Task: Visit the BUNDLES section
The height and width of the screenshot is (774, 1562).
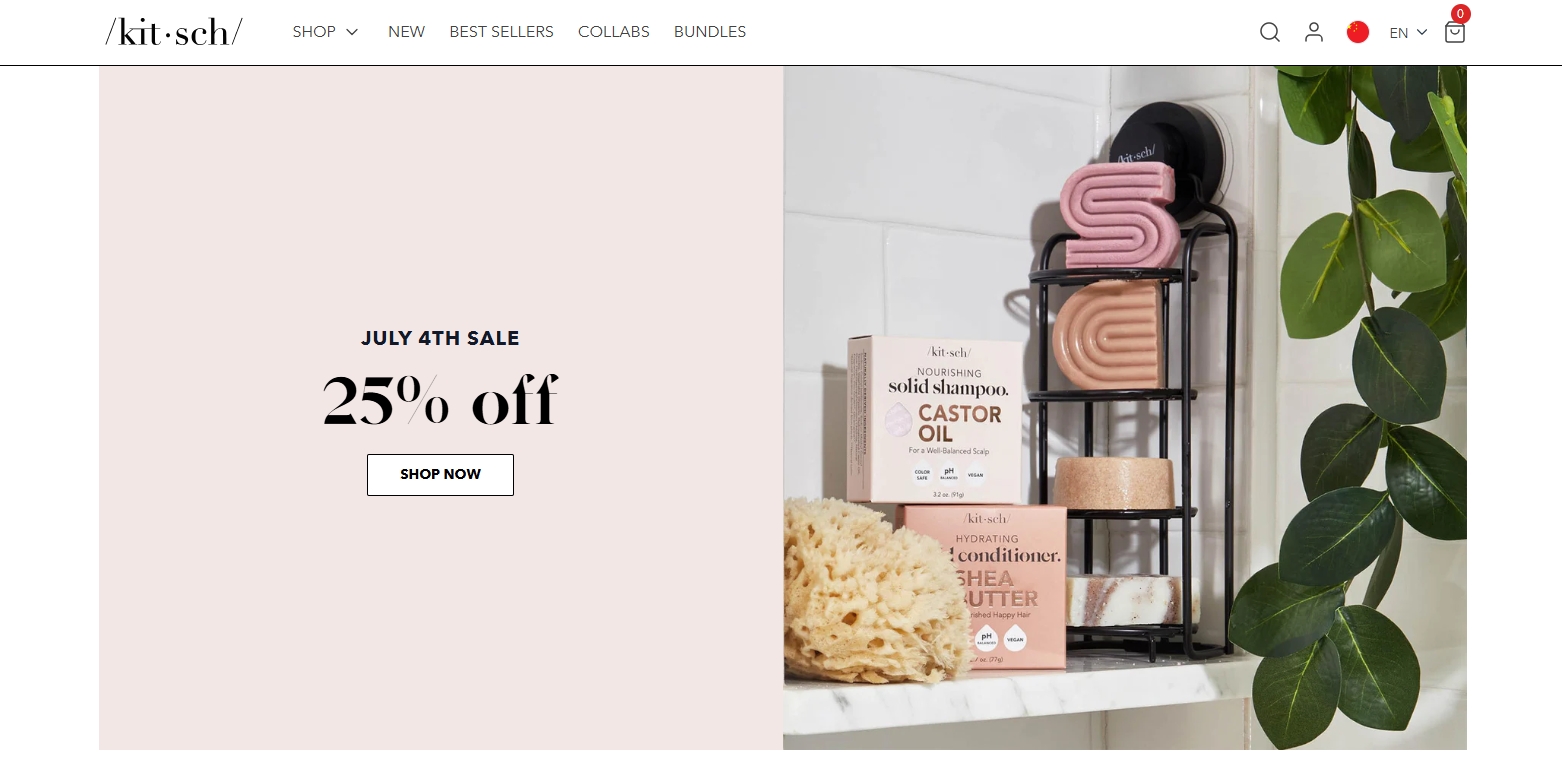Action: point(710,32)
